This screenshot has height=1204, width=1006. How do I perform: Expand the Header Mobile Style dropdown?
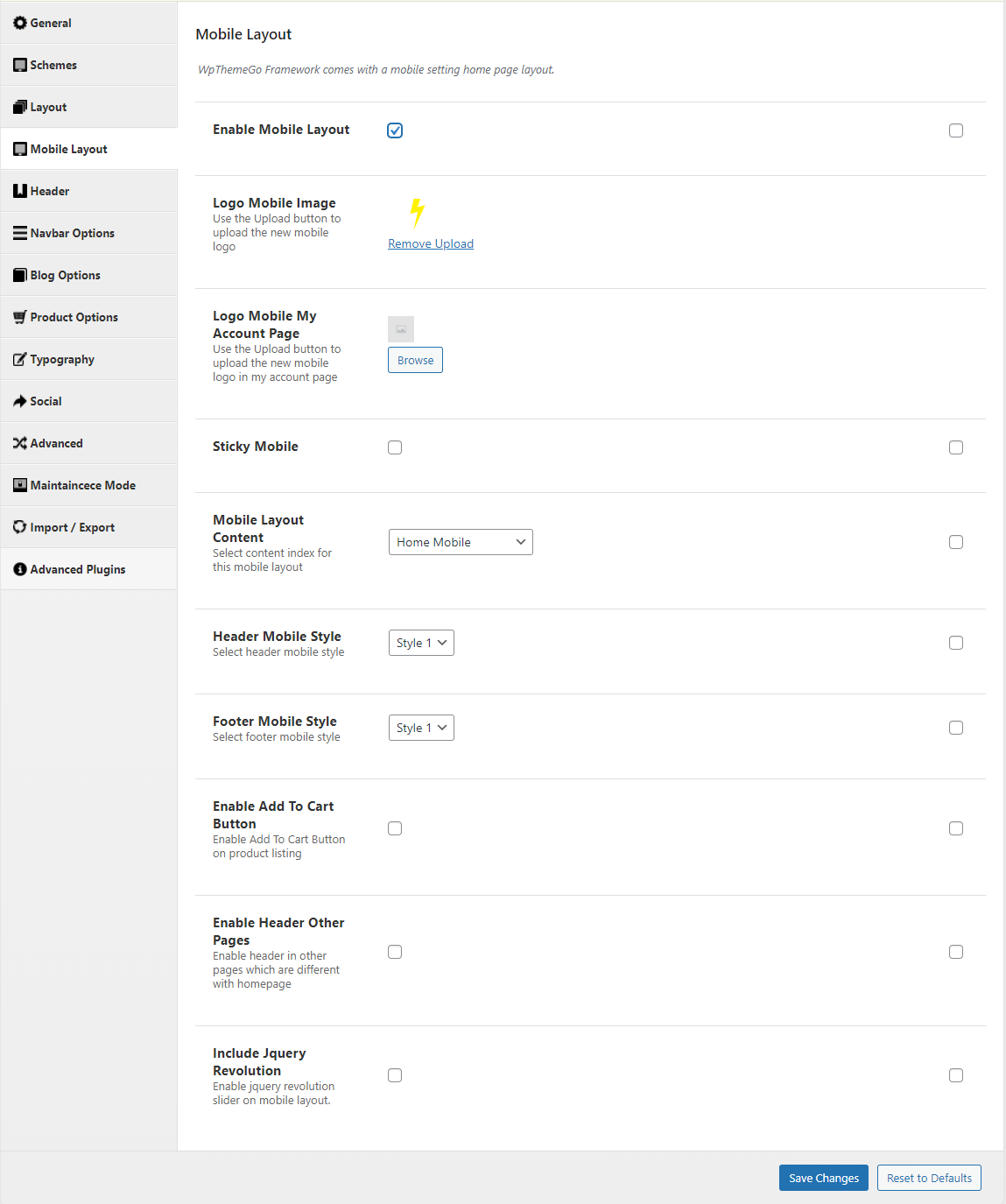click(421, 643)
